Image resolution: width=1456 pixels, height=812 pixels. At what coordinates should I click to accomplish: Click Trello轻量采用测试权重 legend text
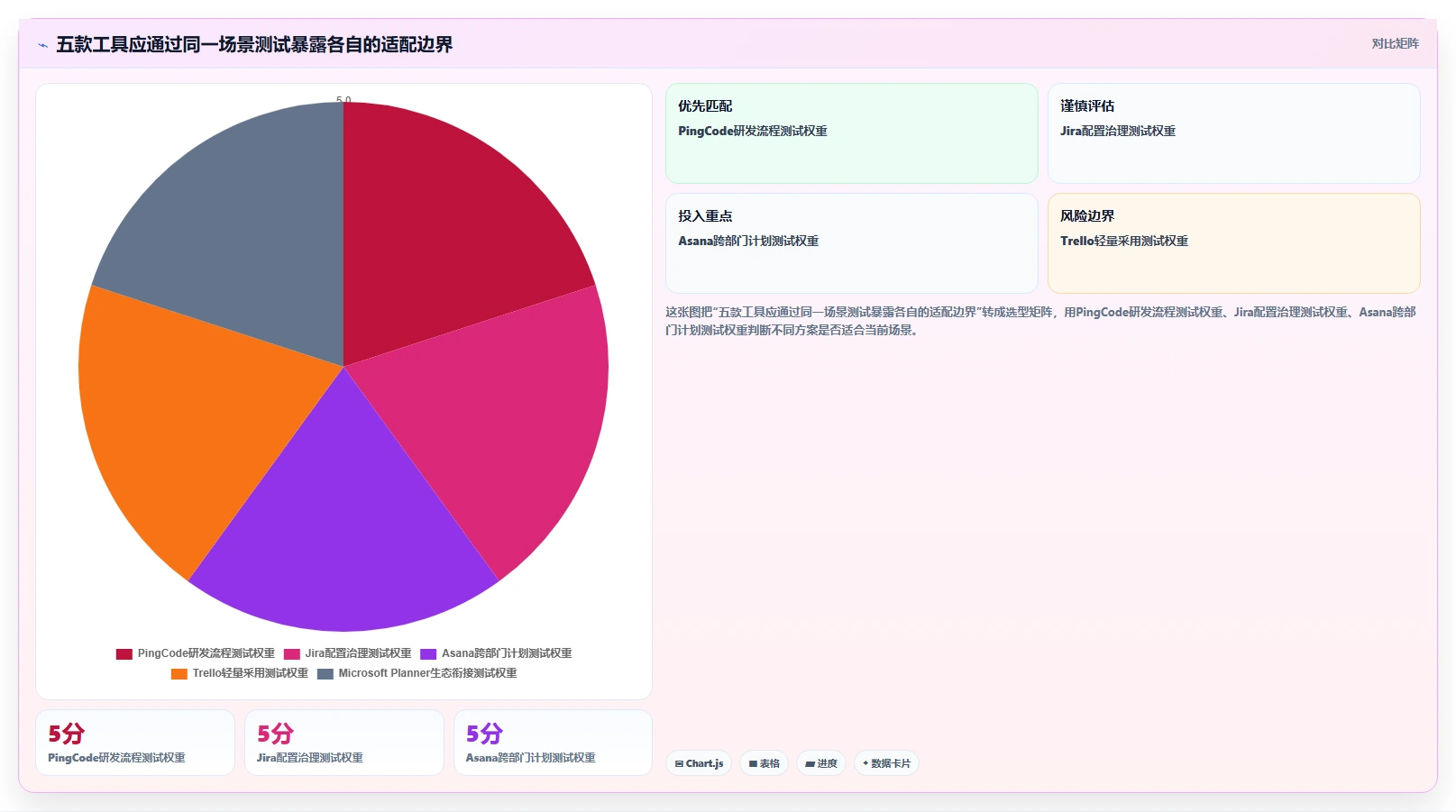(x=250, y=674)
